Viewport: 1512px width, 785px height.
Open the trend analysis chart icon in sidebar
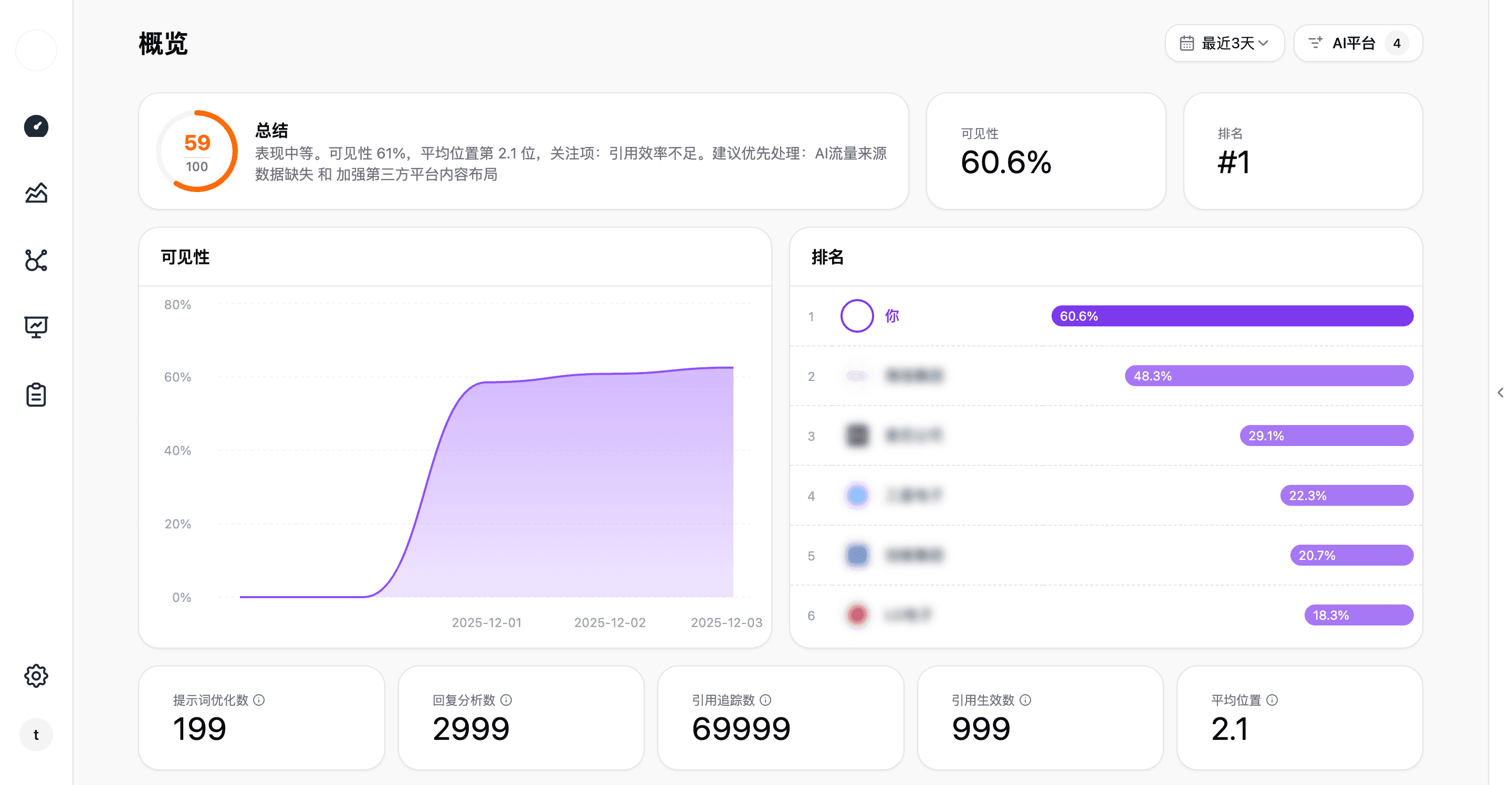click(x=36, y=193)
